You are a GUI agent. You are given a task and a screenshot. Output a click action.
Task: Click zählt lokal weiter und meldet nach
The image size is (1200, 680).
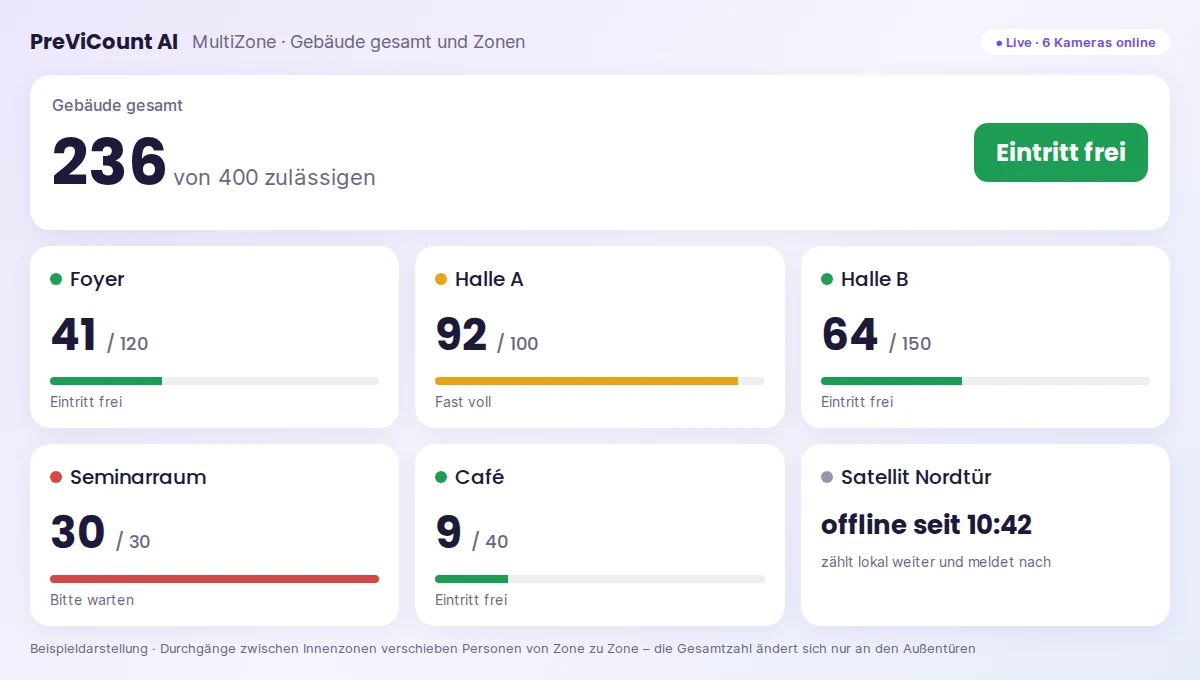(936, 562)
